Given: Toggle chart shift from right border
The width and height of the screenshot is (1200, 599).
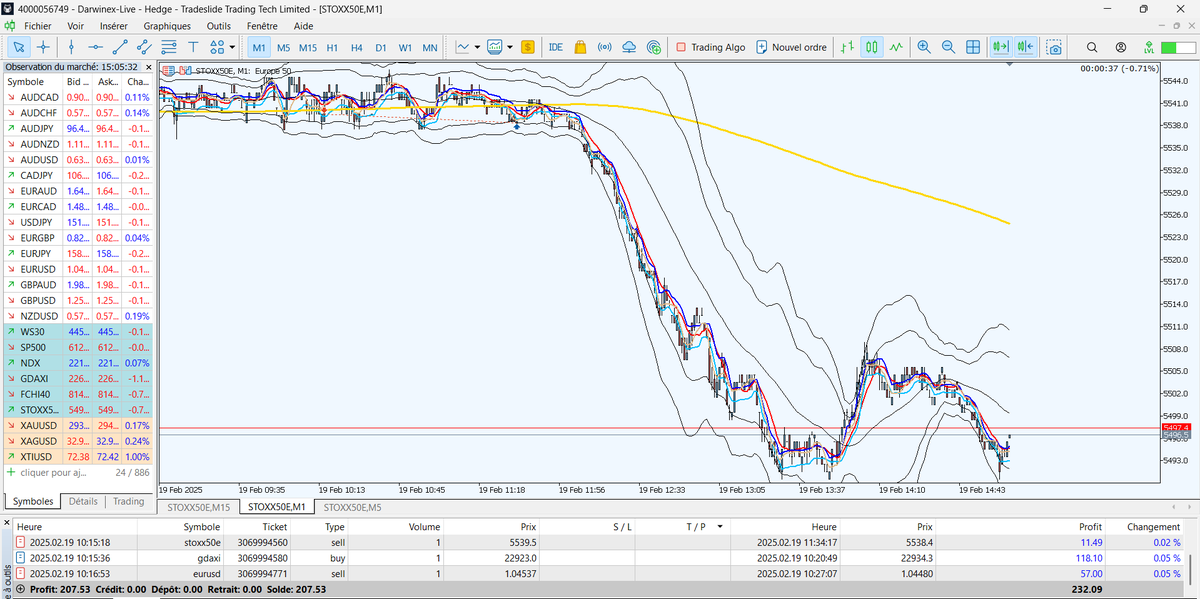Looking at the screenshot, I should click(1025, 47).
